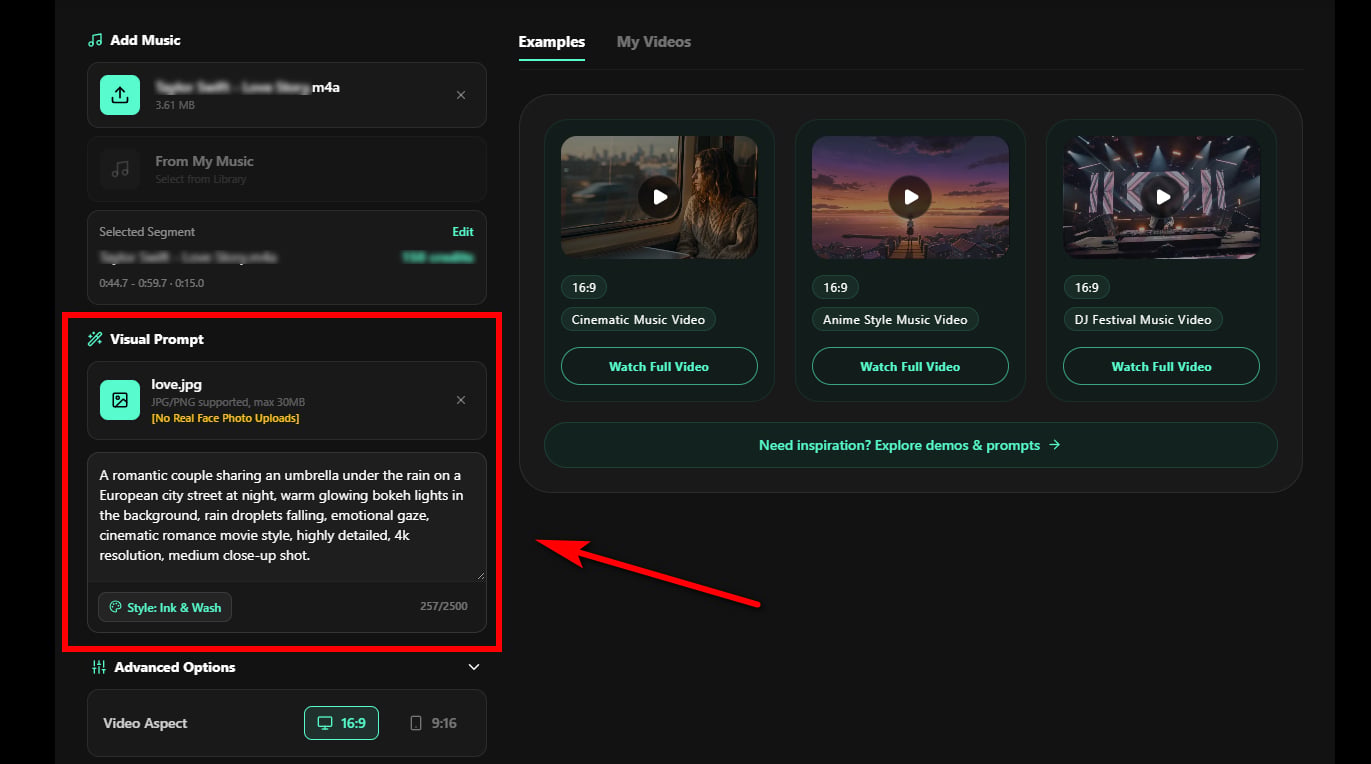Select the 9:16 video aspect
The width and height of the screenshot is (1371, 764).
point(434,723)
